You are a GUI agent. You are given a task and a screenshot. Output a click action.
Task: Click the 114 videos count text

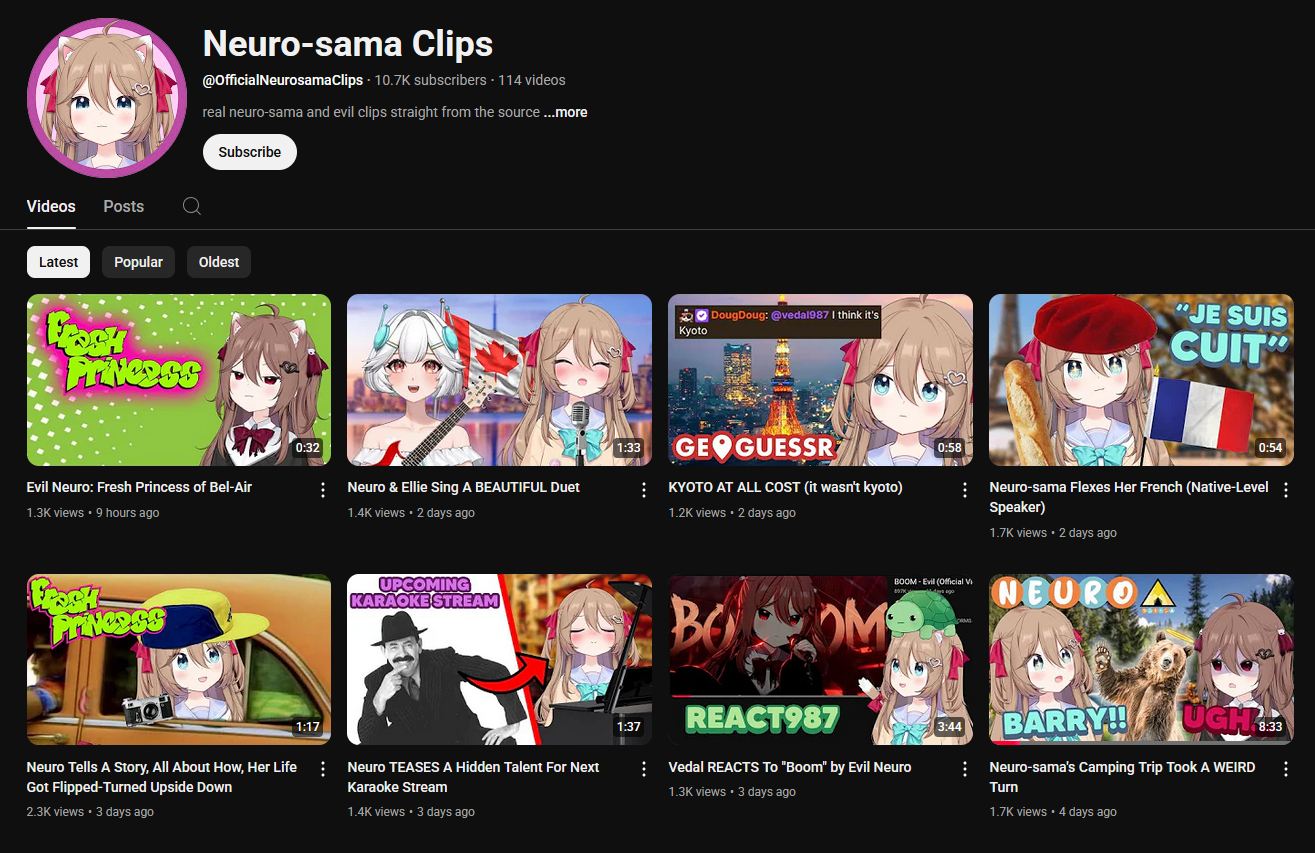pos(532,80)
